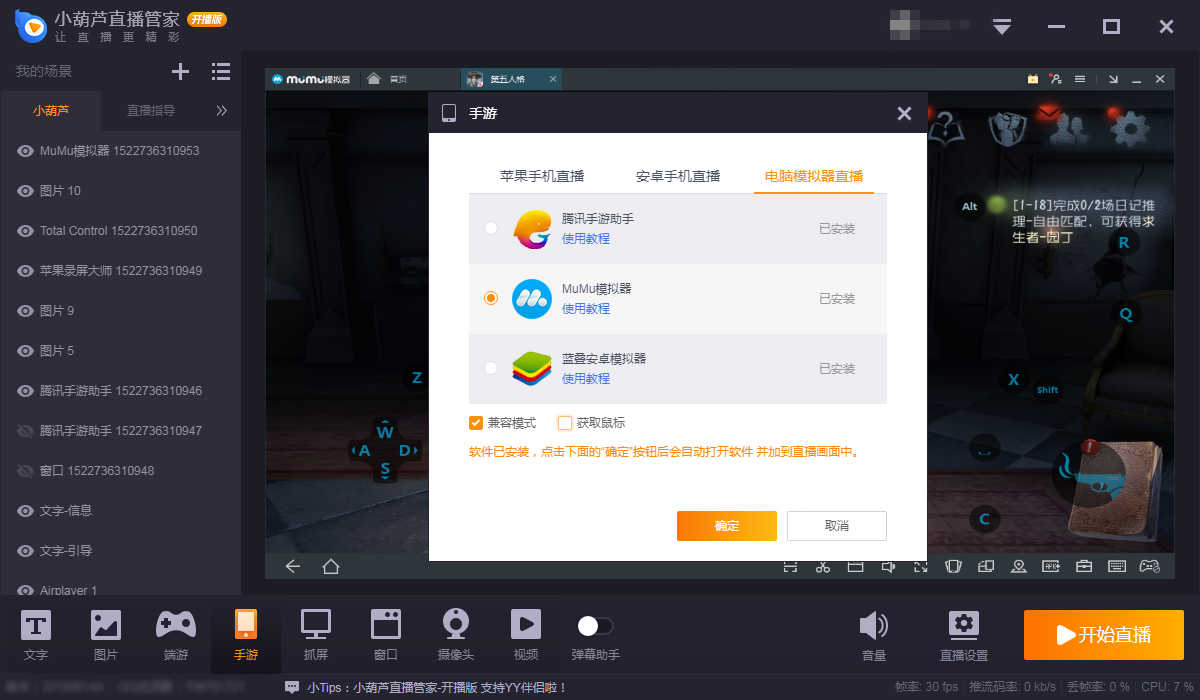Open 使用教程 link for 蓝叠安卓模拟器
Image resolution: width=1200 pixels, height=700 pixels.
tap(586, 379)
